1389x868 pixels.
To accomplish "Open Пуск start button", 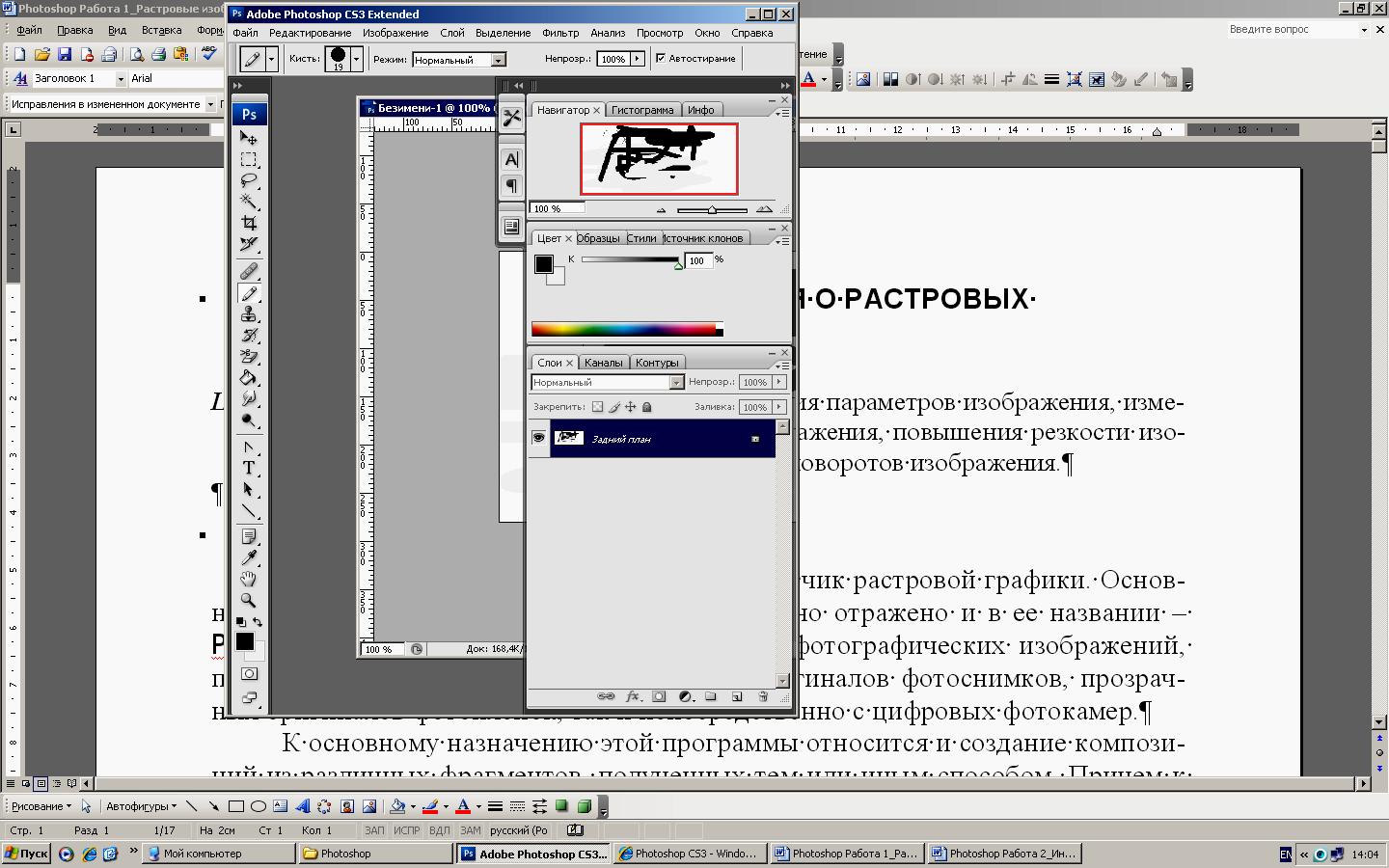I will [x=26, y=854].
